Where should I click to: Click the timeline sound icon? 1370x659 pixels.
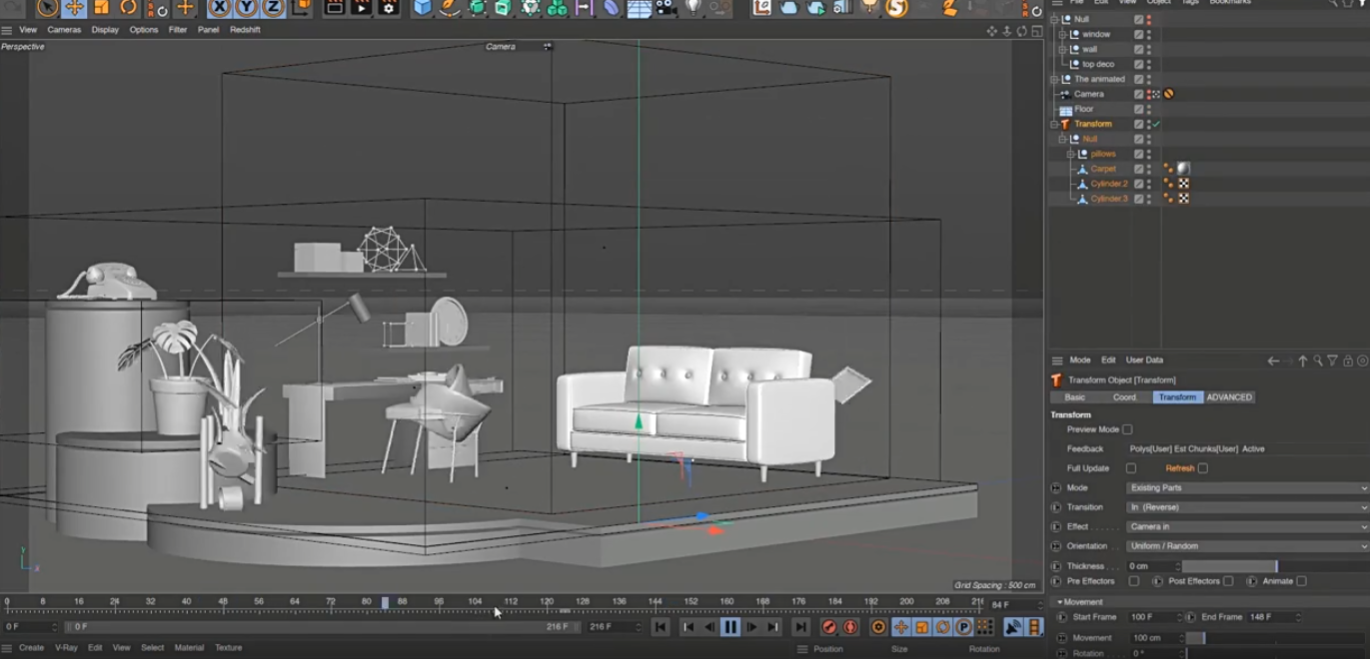pyautogui.click(x=1013, y=627)
